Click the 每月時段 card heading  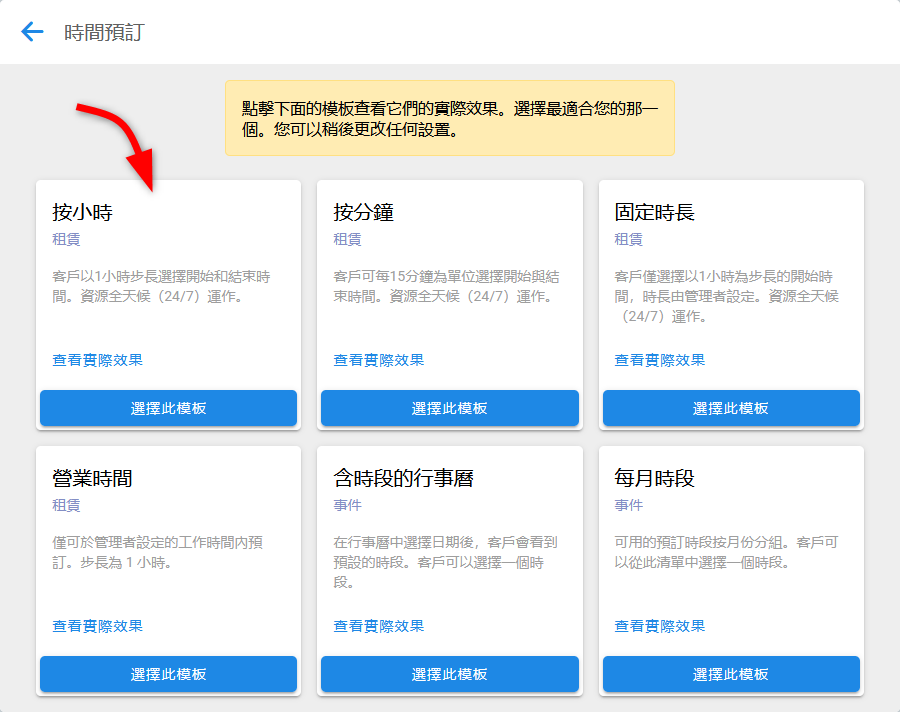point(654,478)
